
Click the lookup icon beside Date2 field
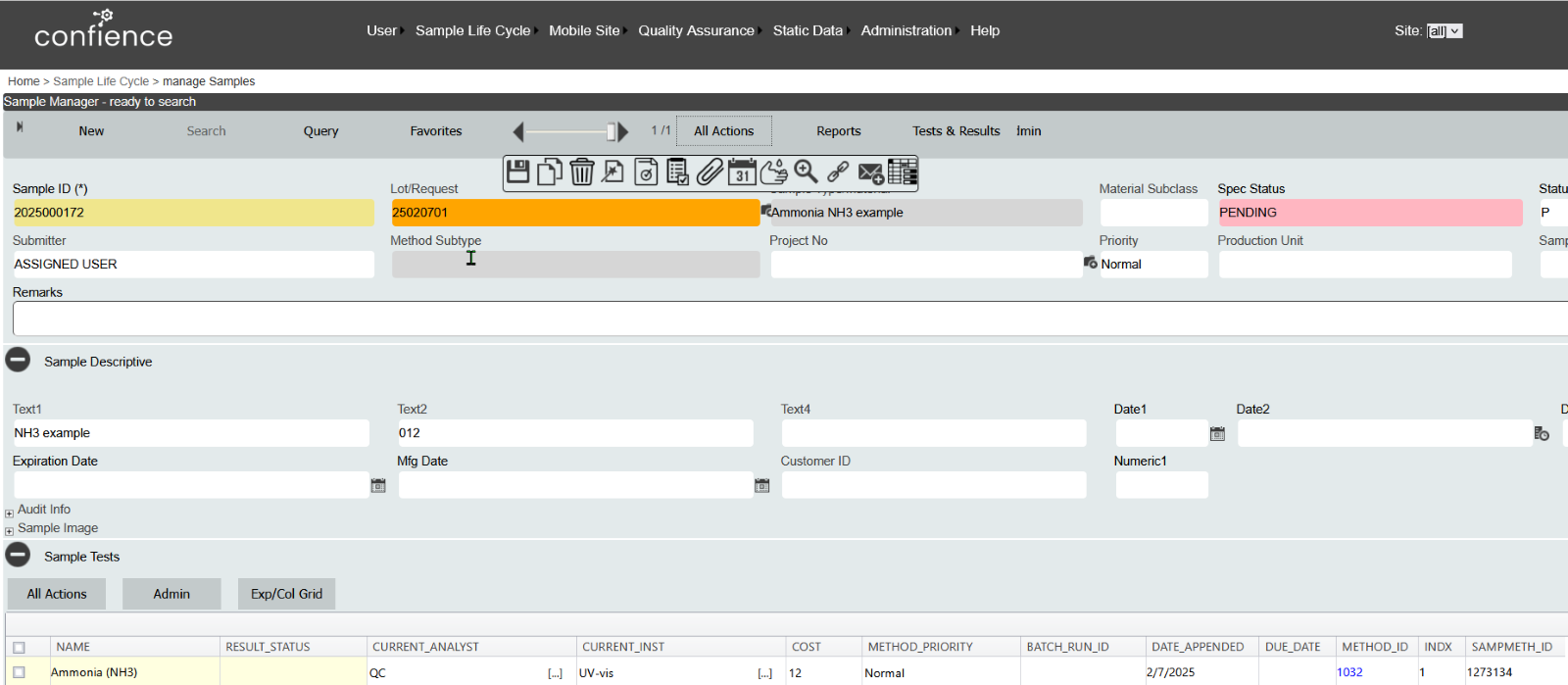click(x=1542, y=433)
